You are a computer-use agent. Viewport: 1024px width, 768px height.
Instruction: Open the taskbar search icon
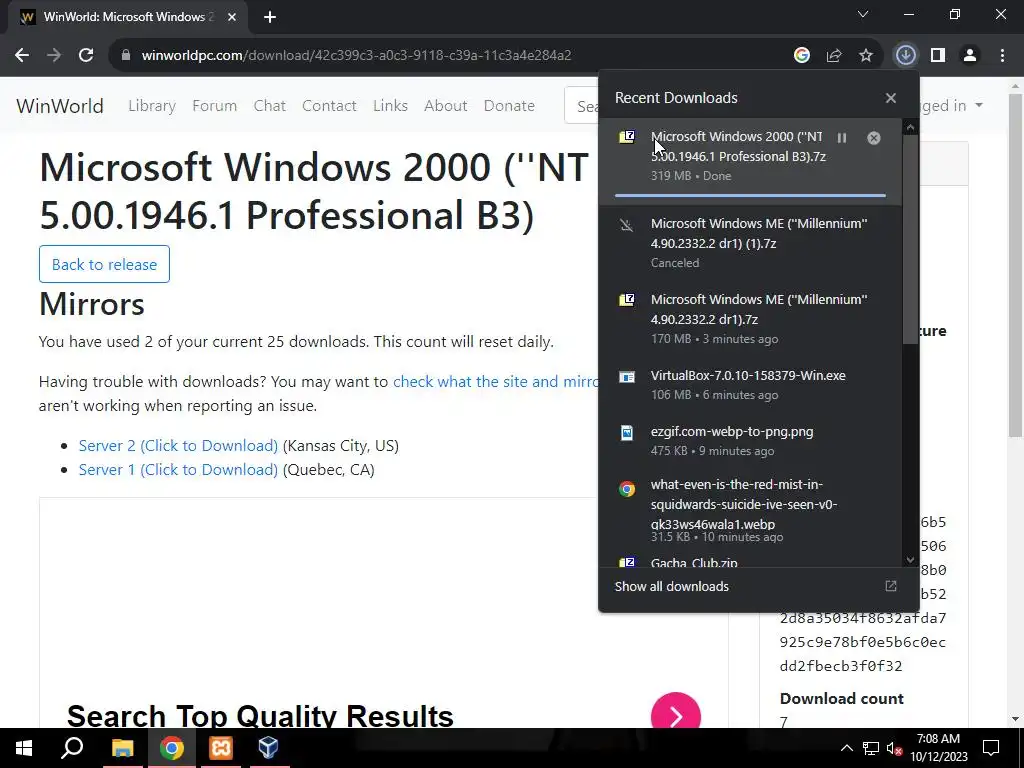[72, 748]
